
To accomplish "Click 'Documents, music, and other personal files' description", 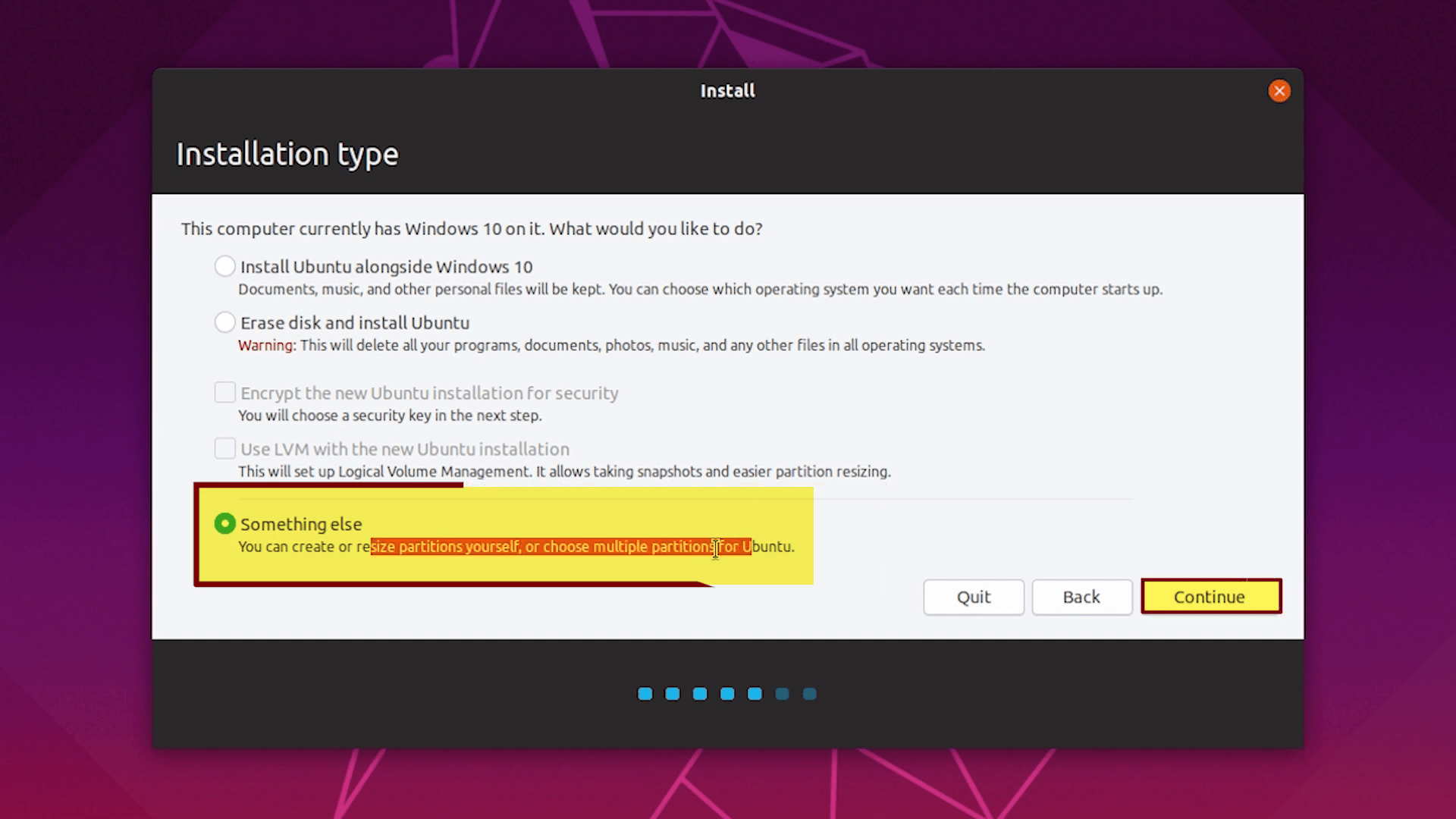I will coord(700,290).
